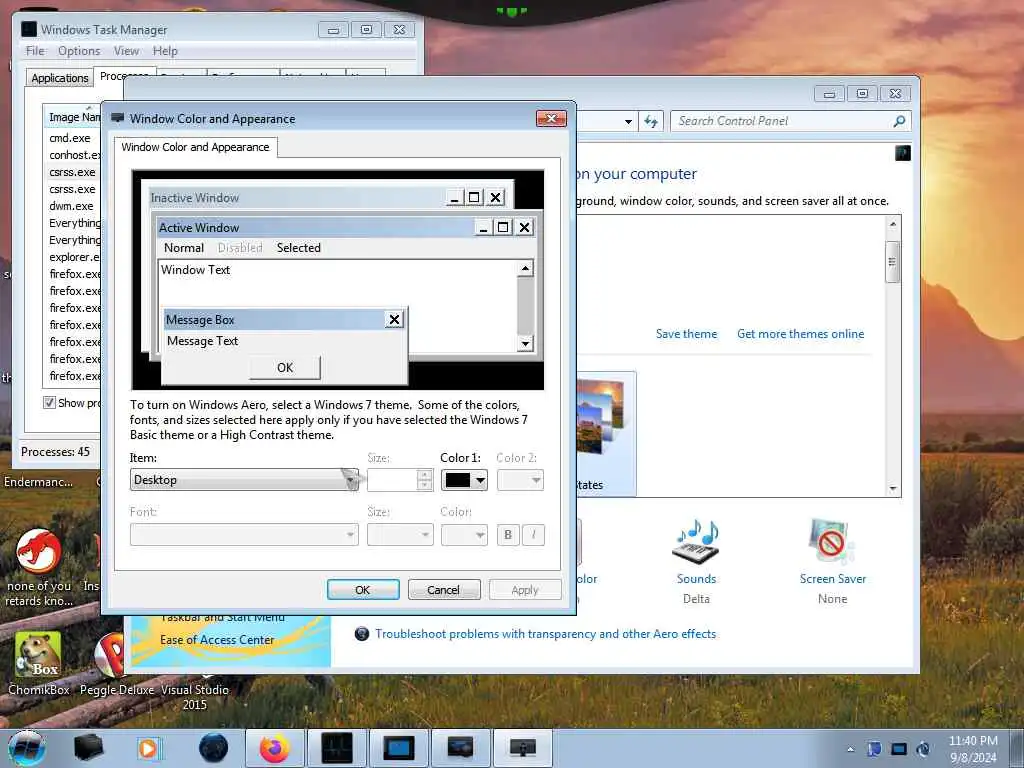Open Windows Media Player taskbar icon
Screen dimensions: 1024x768
[149, 748]
